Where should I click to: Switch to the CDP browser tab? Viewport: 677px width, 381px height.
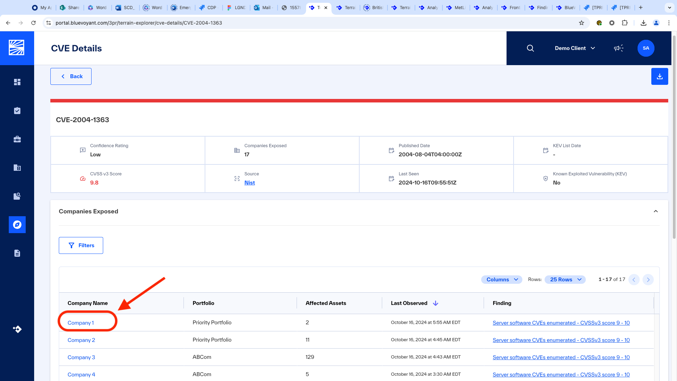point(208,7)
